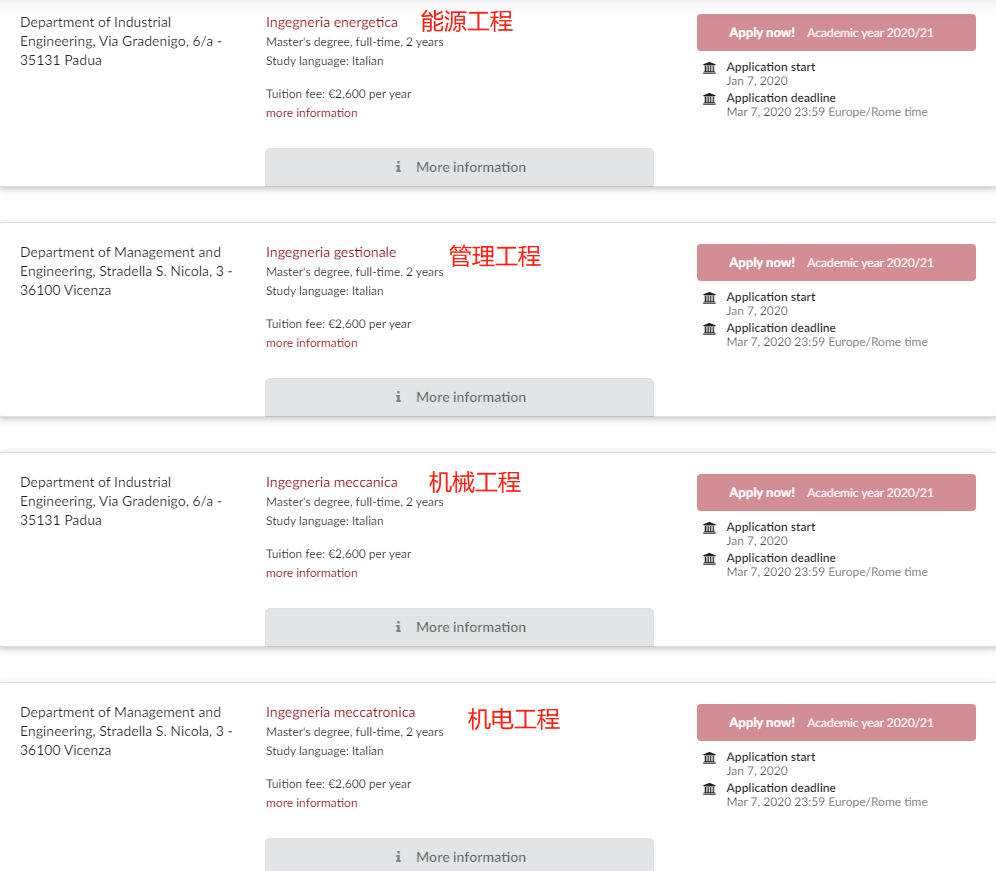Expand More information for Ingegneria energetica
This screenshot has height=871, width=996.
click(x=459, y=167)
